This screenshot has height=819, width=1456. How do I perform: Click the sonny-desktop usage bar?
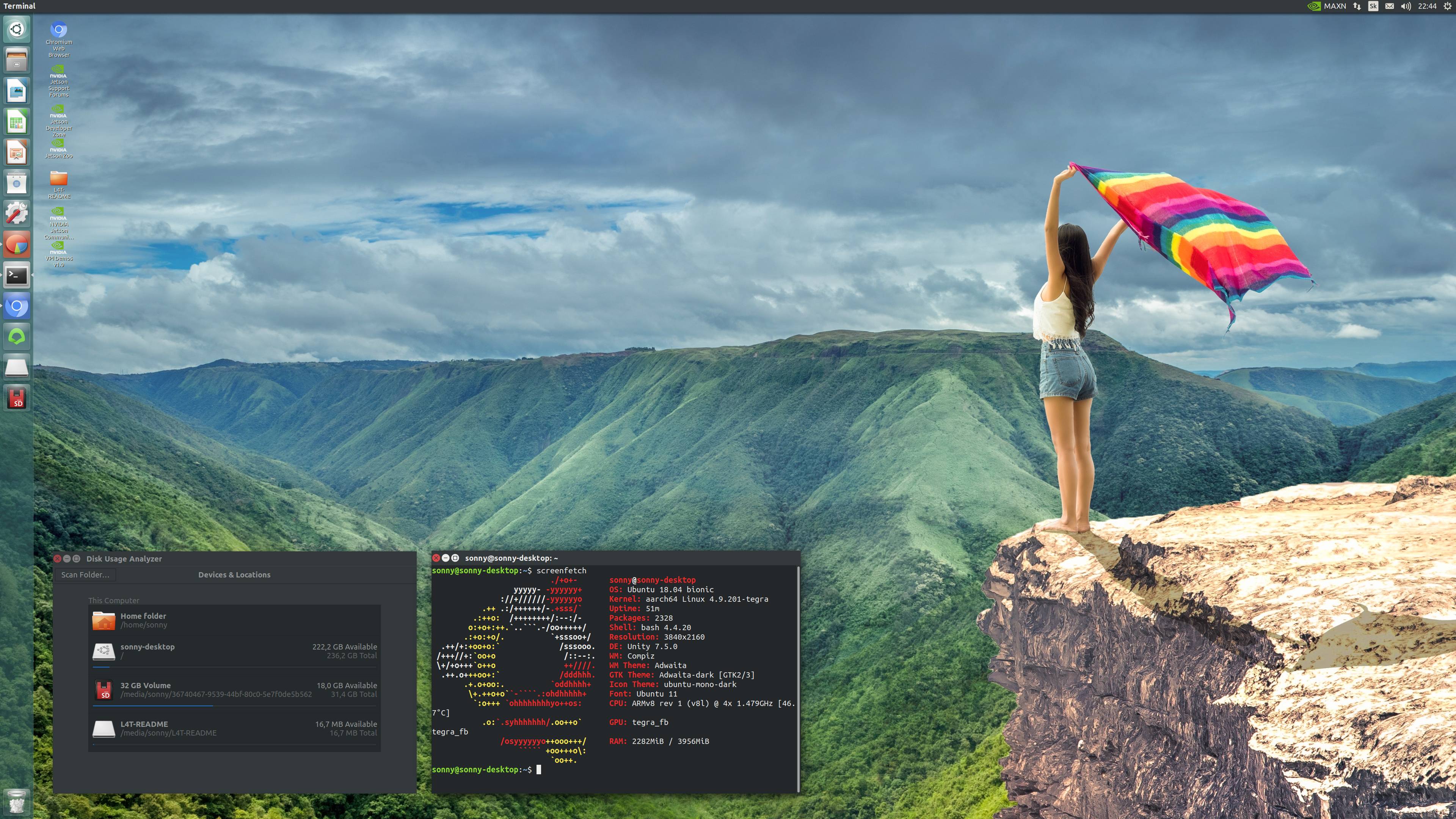[x=234, y=667]
